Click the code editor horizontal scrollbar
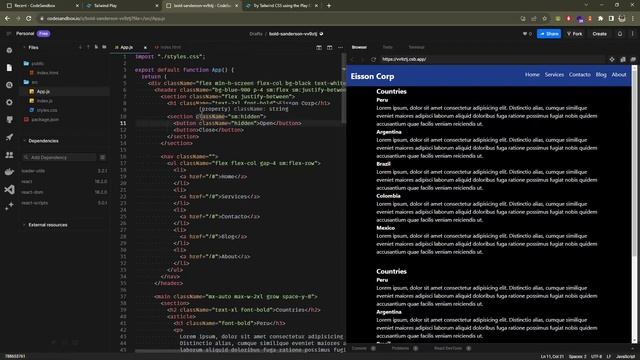Viewport: 640px width, 360px height. tap(239, 351)
